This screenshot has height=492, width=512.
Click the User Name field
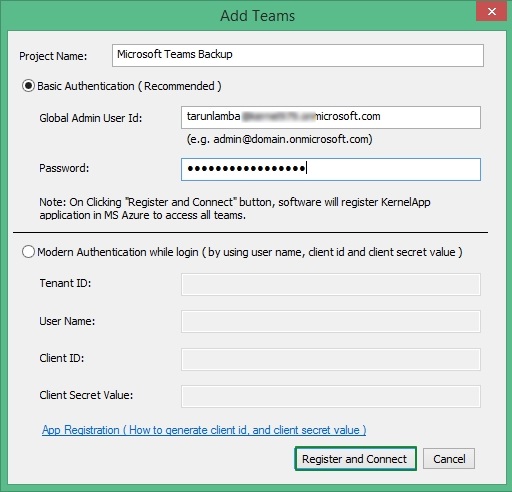coord(331,321)
